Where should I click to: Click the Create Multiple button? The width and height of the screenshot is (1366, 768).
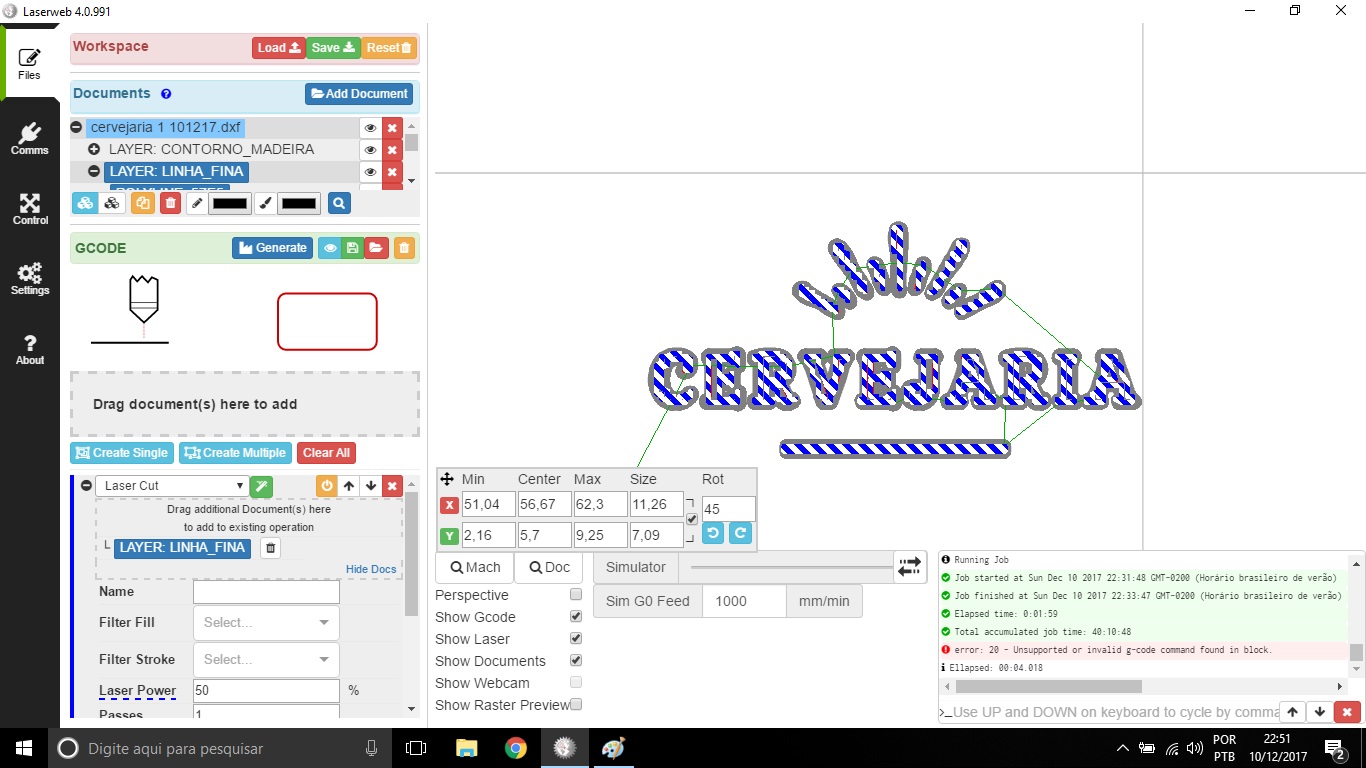click(236, 453)
